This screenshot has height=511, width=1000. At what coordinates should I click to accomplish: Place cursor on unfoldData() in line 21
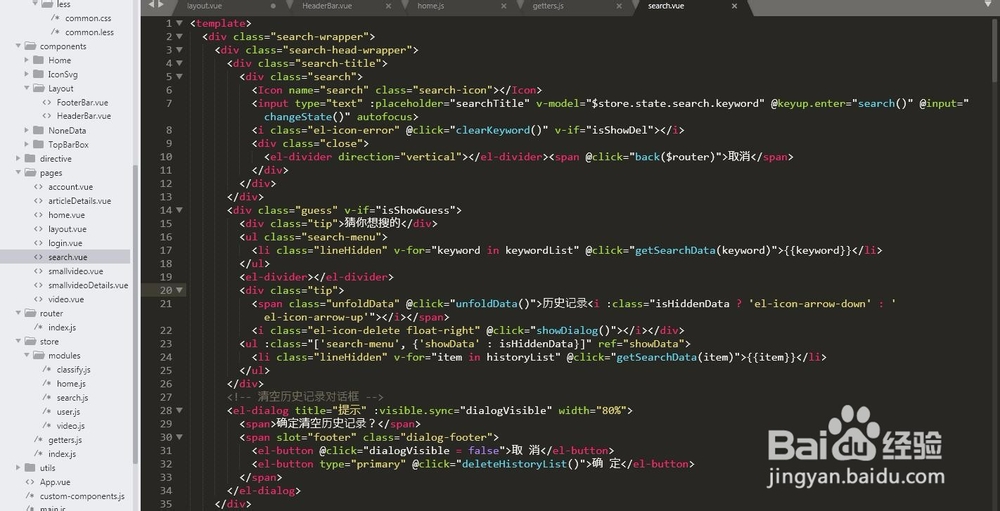click(x=492, y=304)
